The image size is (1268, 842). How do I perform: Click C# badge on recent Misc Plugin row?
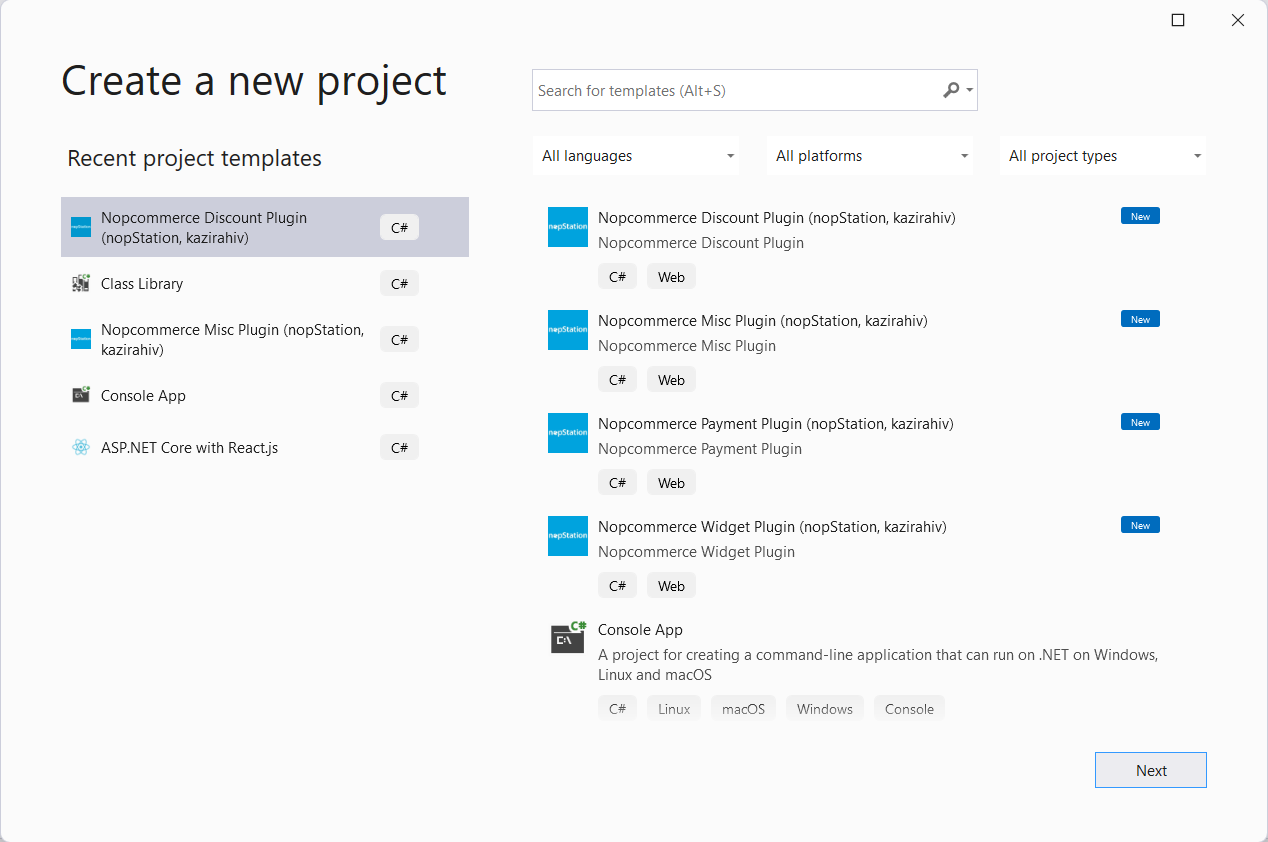click(x=399, y=339)
